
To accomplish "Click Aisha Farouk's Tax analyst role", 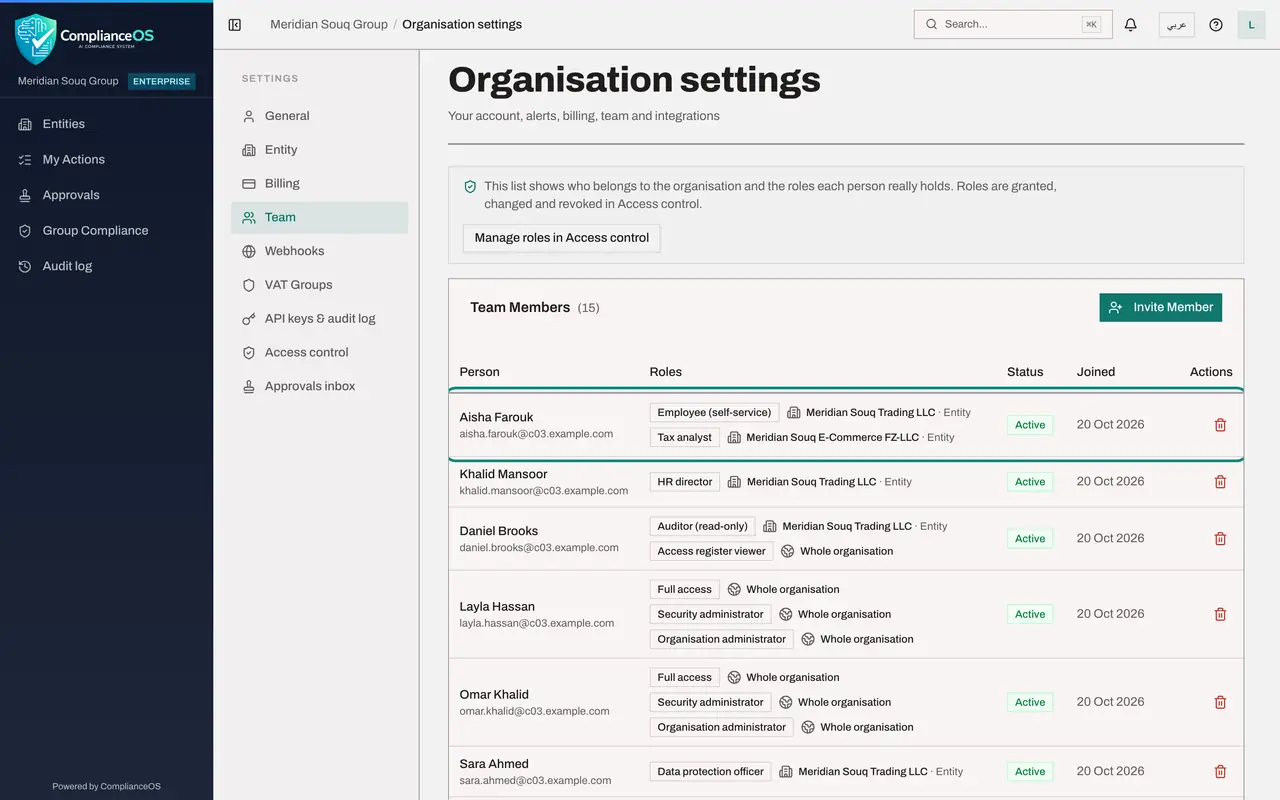I will click(685, 437).
